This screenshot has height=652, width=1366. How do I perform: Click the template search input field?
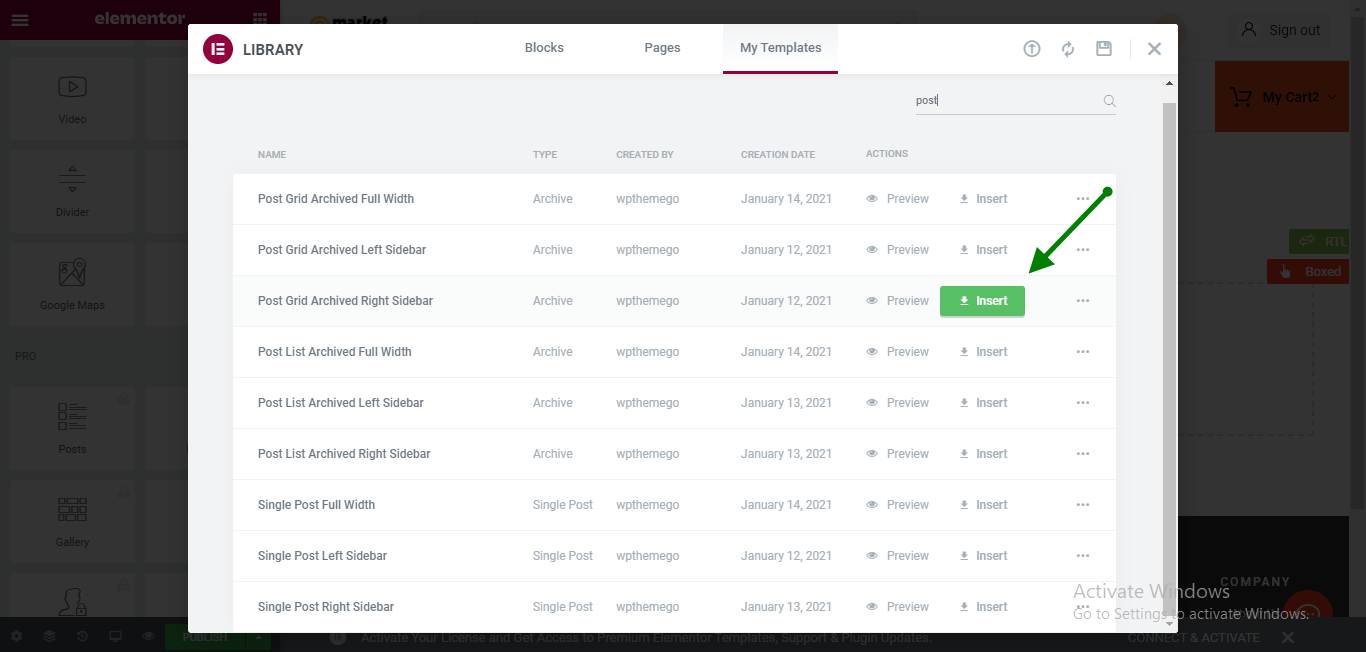pyautogui.click(x=1005, y=101)
